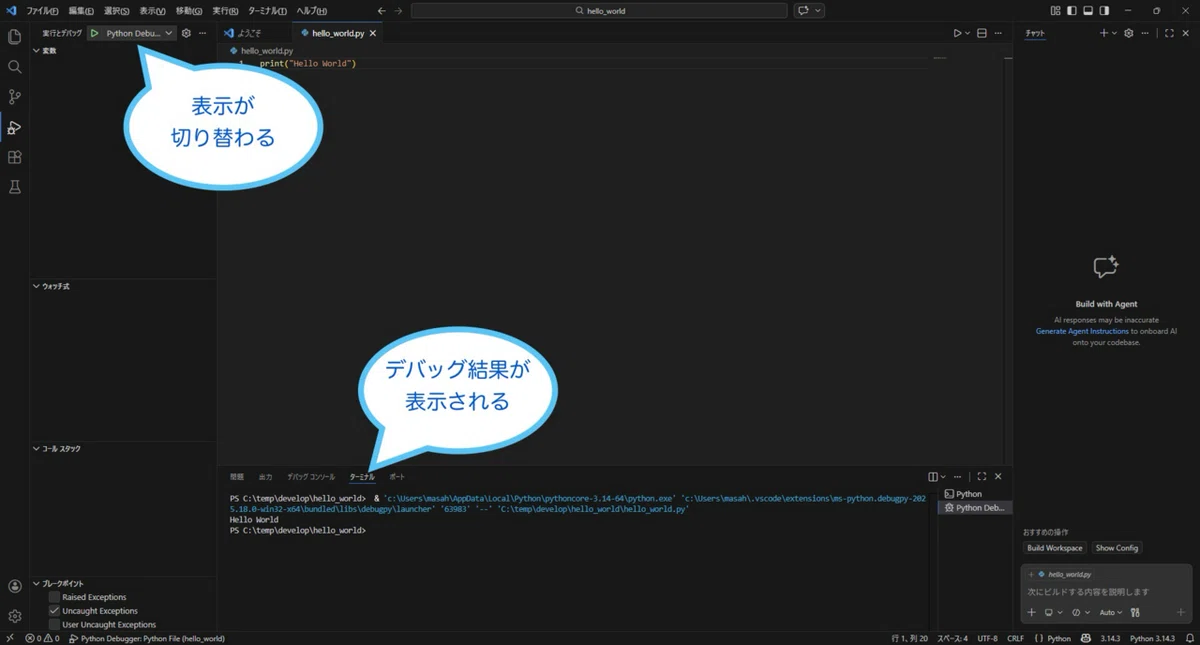Screen dimensions: 1200x645
Task: Open the debug configuration dropdown Python Debu...
Action: pyautogui.click(x=139, y=33)
